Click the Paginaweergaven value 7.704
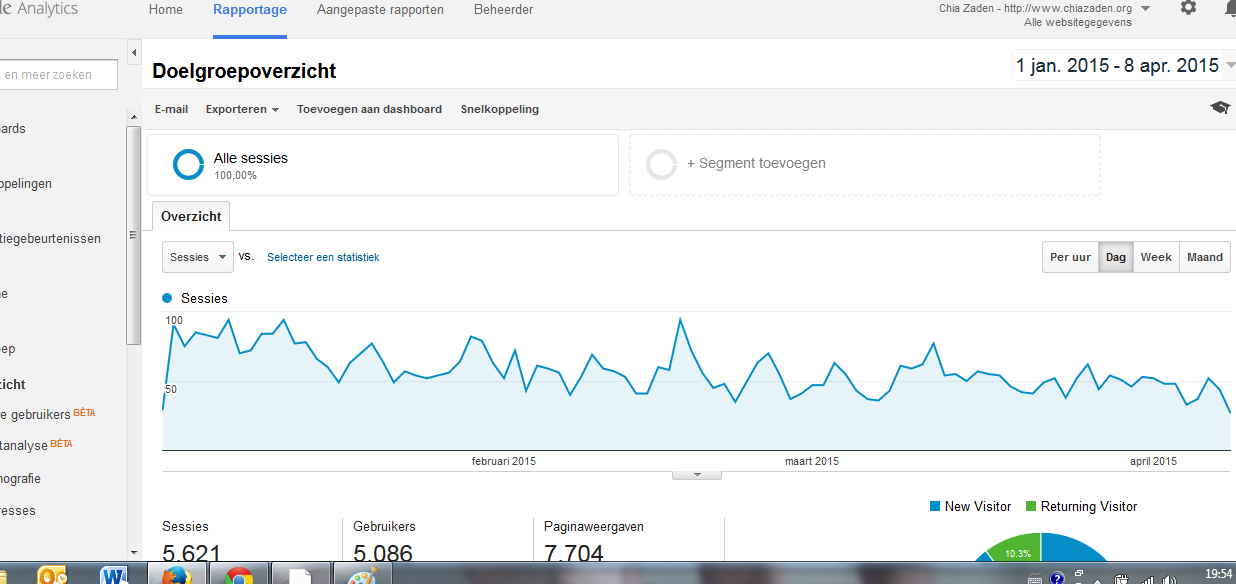The height and width of the screenshot is (584, 1236). pyautogui.click(x=574, y=555)
